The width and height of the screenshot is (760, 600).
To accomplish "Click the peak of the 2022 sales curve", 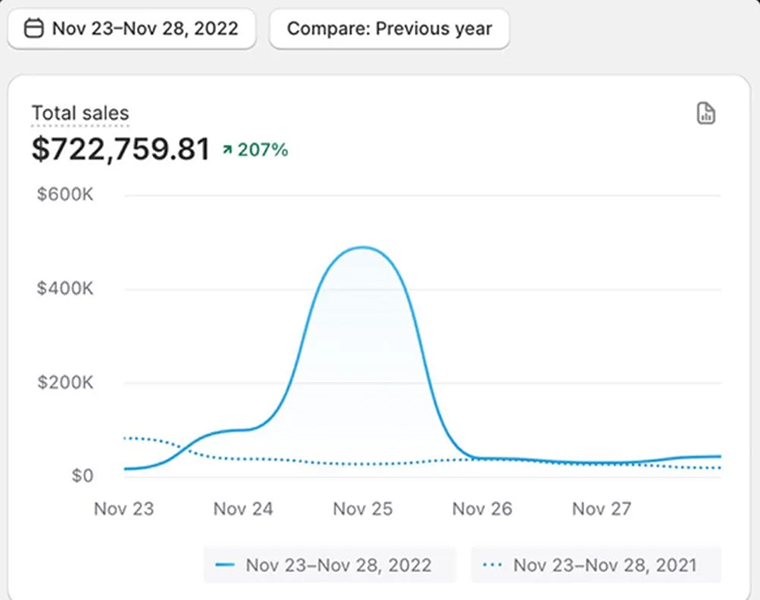I will [362, 247].
